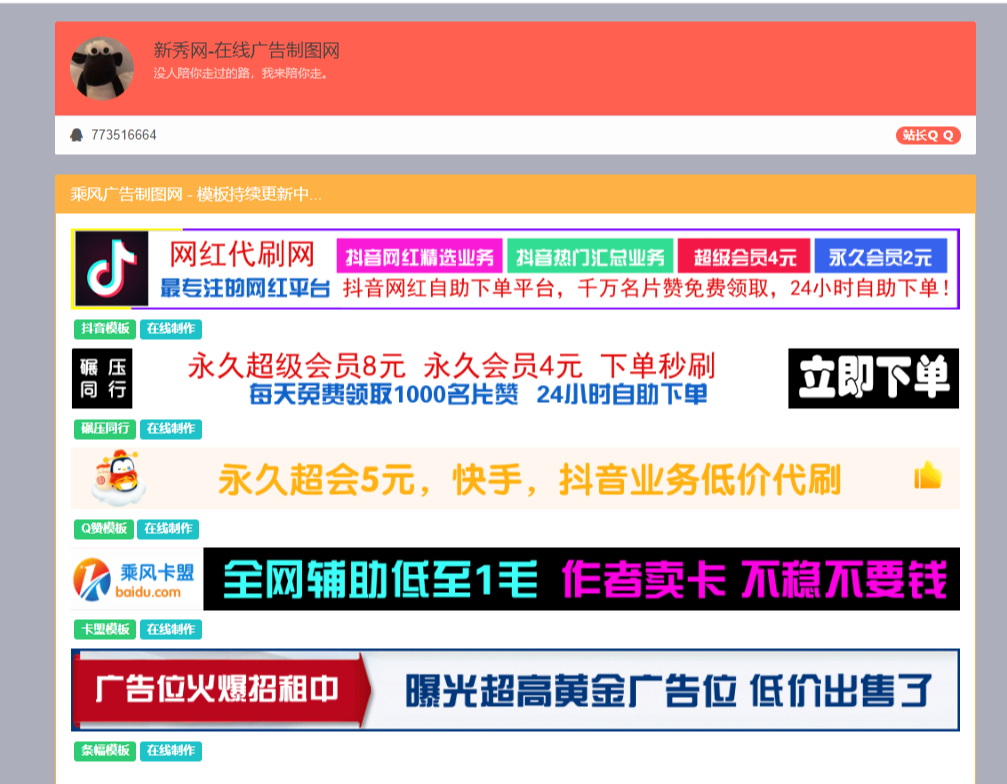Click the 抖音热门汇总业务 green label
This screenshot has width=1007, height=784.
[x=590, y=257]
